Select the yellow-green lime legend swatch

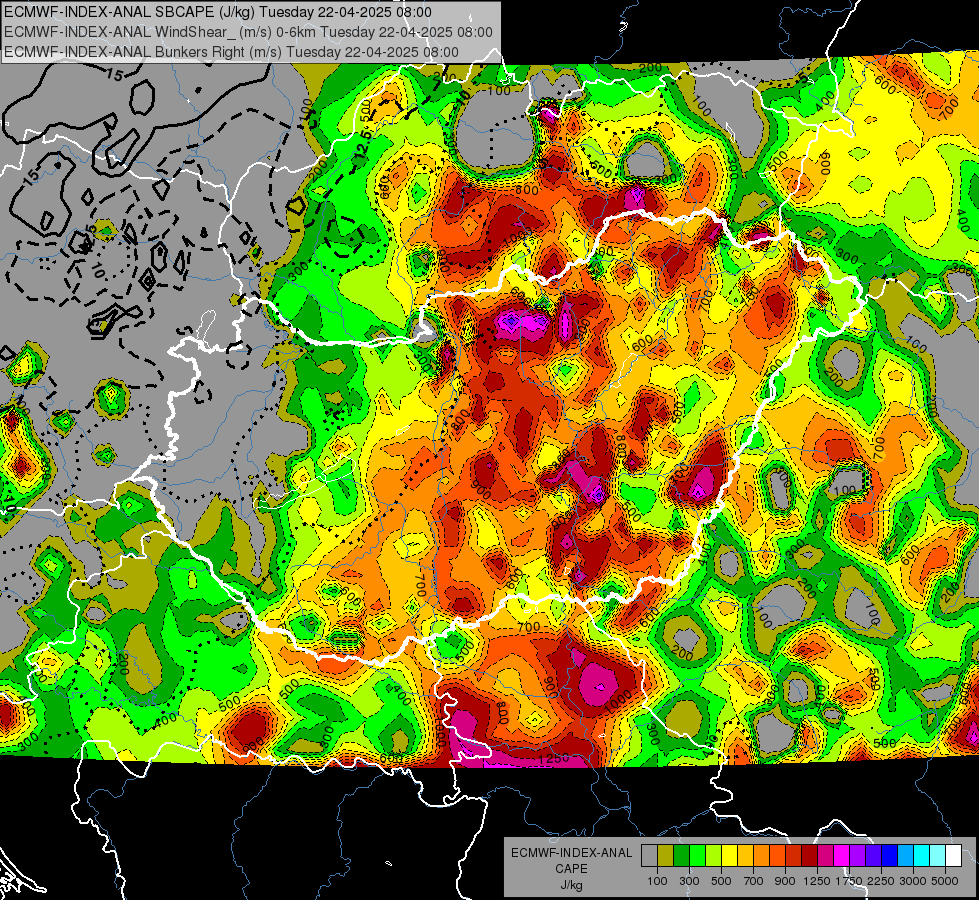tap(714, 855)
